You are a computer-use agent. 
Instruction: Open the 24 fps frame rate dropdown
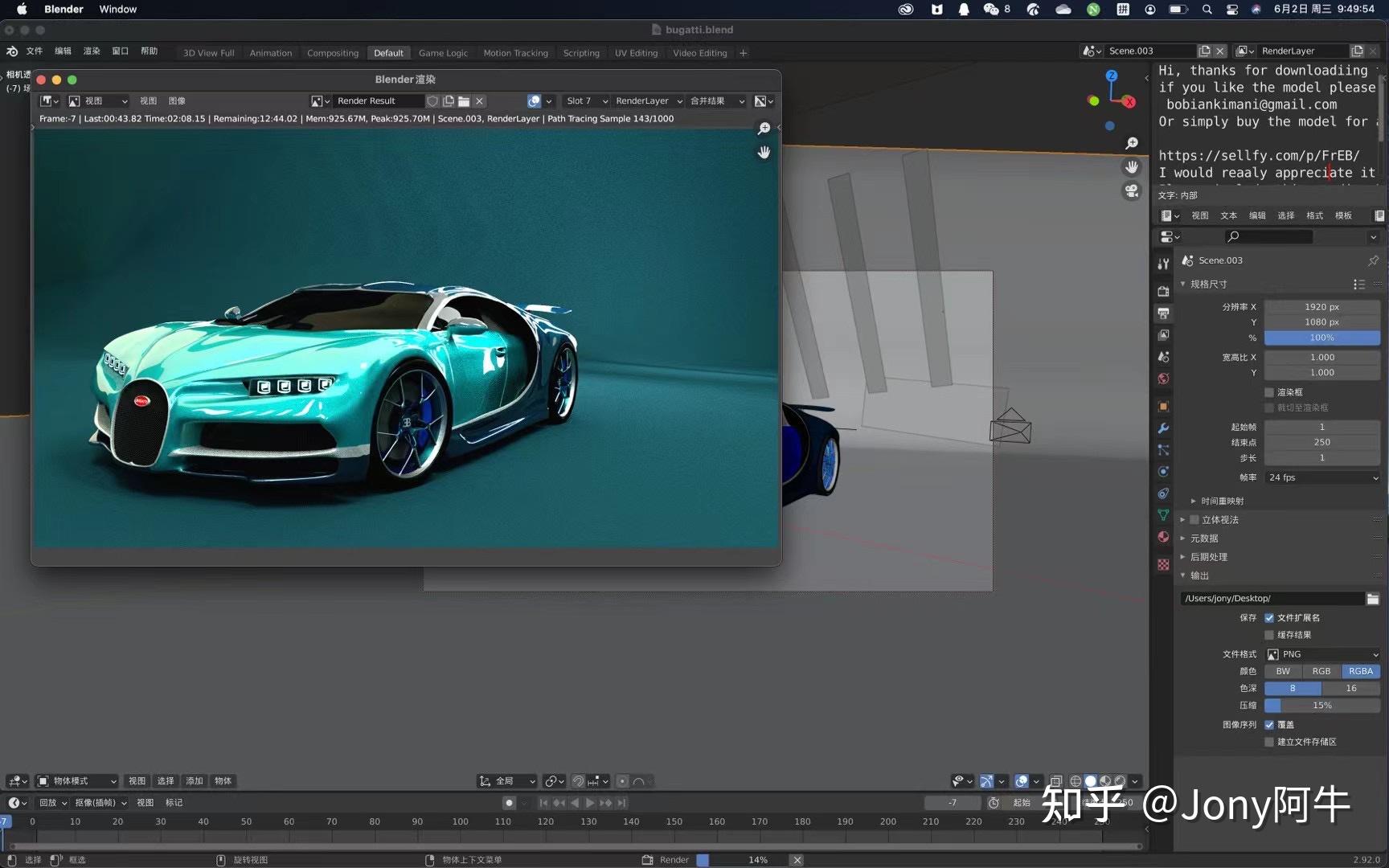click(x=1322, y=477)
